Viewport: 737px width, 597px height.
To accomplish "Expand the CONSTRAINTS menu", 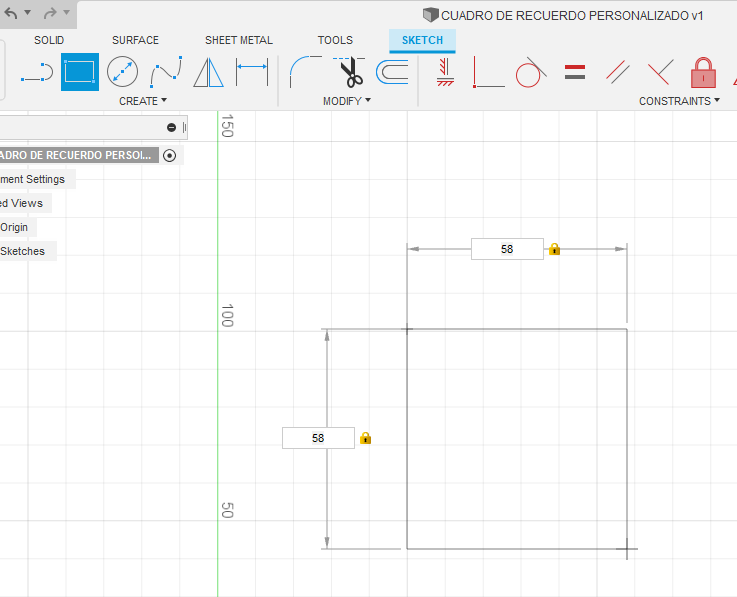I will click(679, 101).
